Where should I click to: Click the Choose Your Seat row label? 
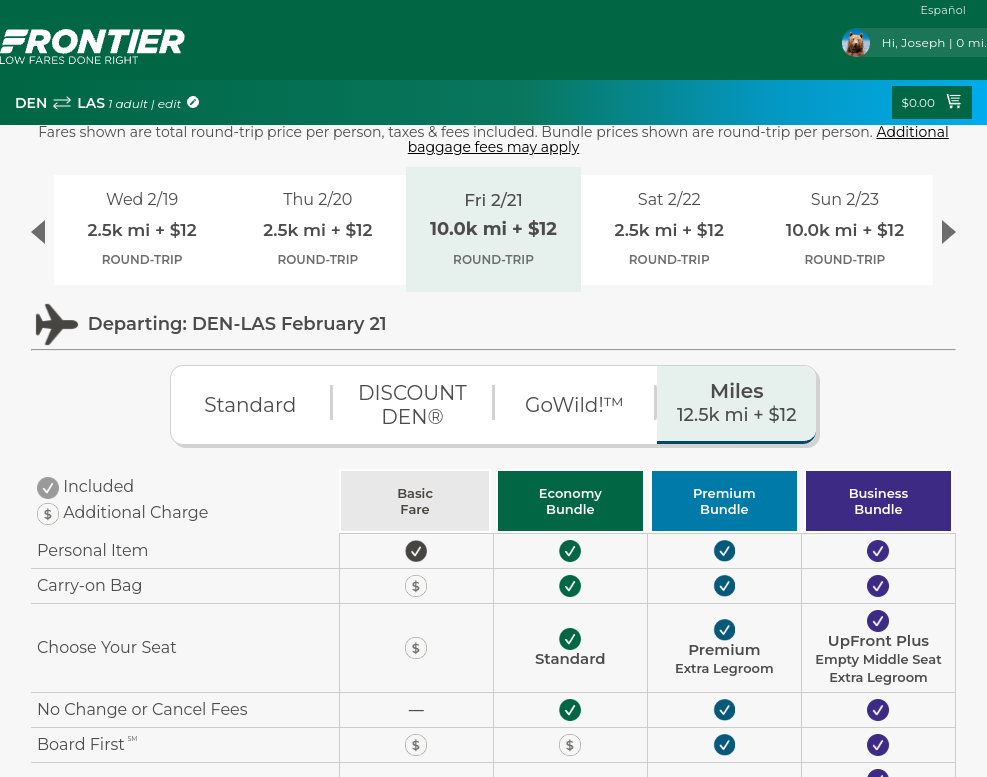pos(106,647)
